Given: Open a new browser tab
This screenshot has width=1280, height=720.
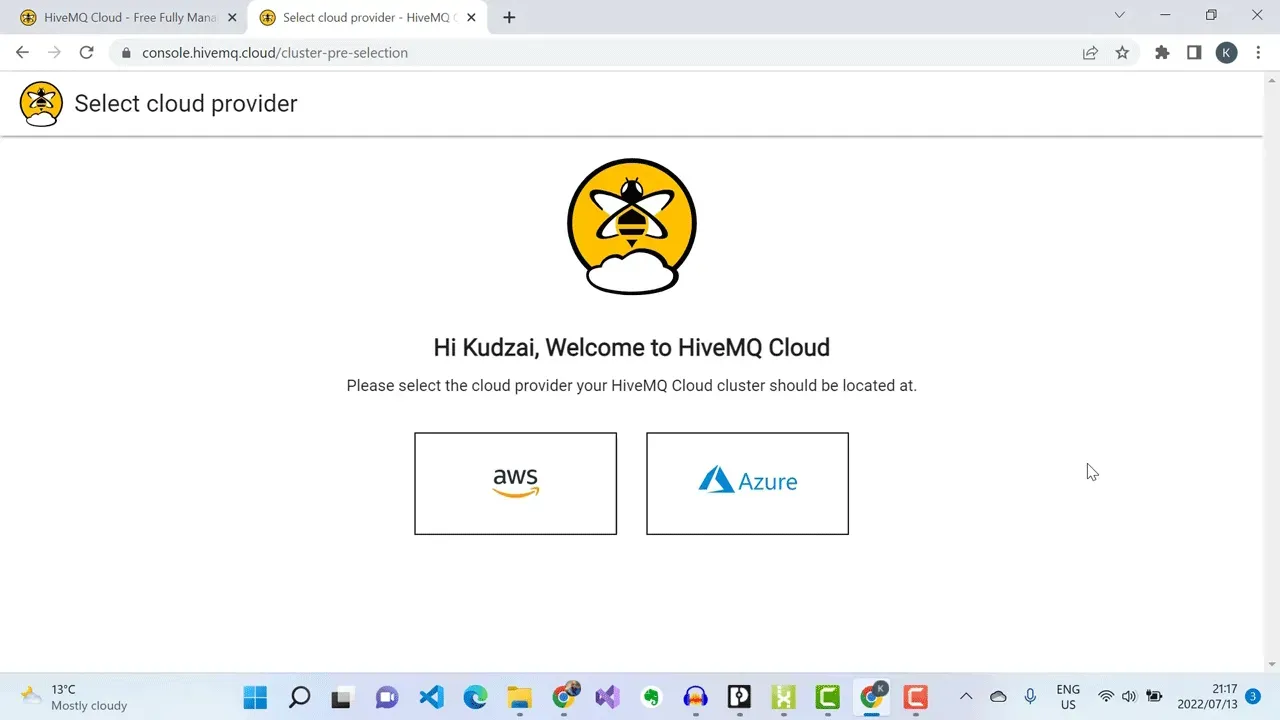Looking at the screenshot, I should (509, 17).
